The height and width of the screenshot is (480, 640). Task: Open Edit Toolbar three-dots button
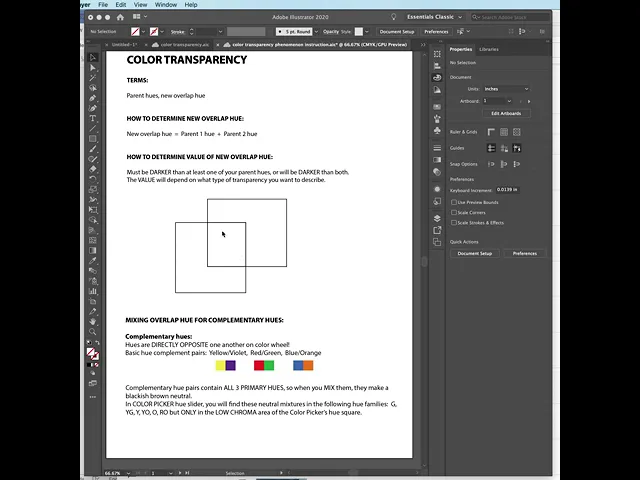click(x=93, y=397)
